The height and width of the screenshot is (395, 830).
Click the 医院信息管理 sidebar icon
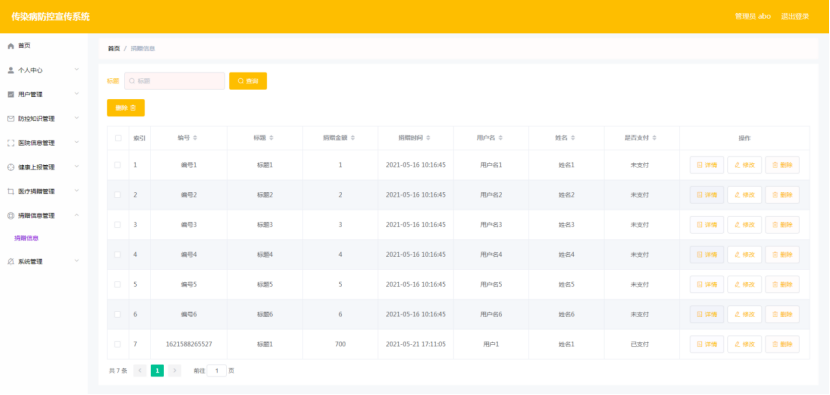click(11, 143)
